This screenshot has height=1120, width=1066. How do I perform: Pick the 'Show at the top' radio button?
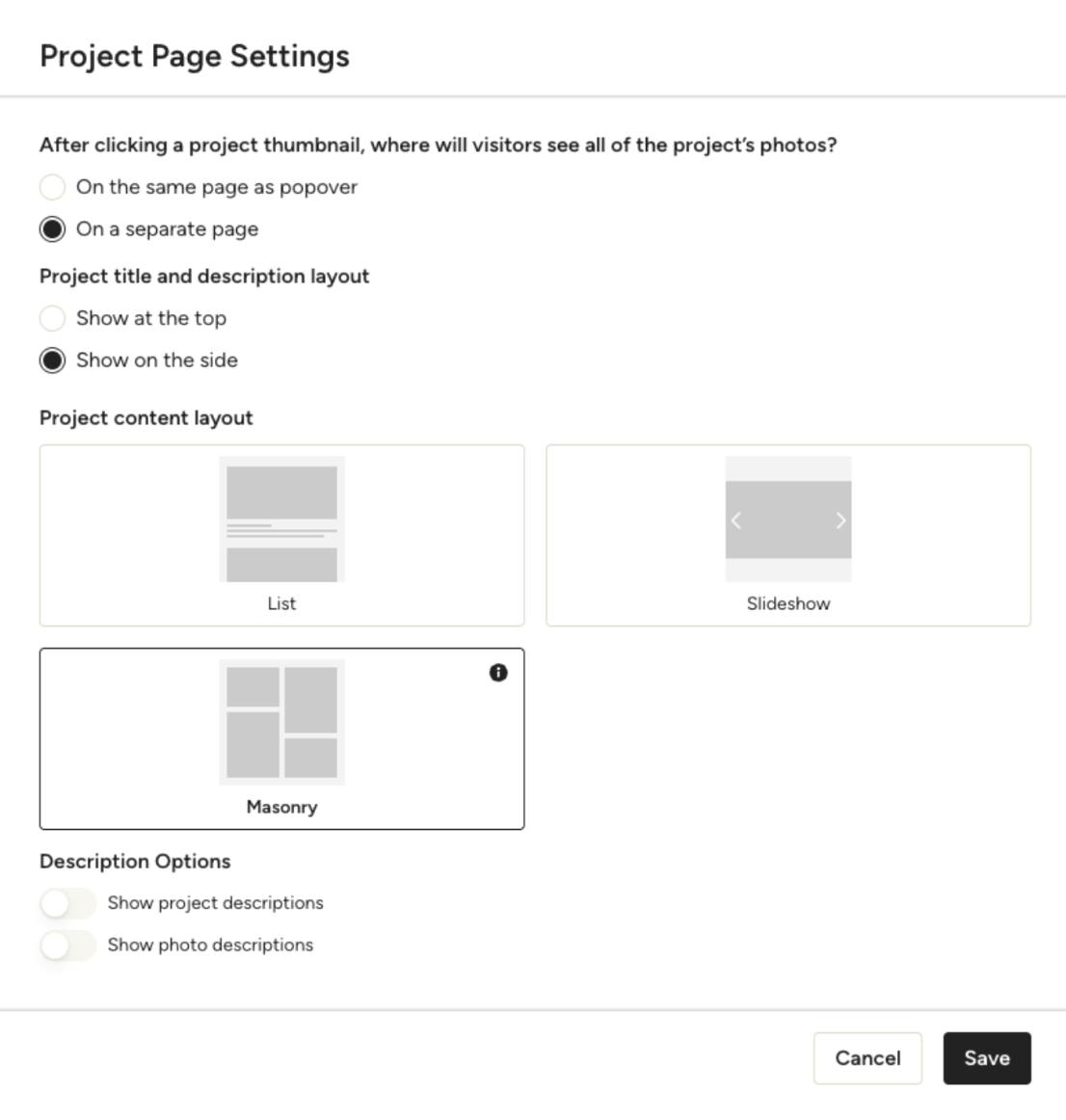(52, 318)
